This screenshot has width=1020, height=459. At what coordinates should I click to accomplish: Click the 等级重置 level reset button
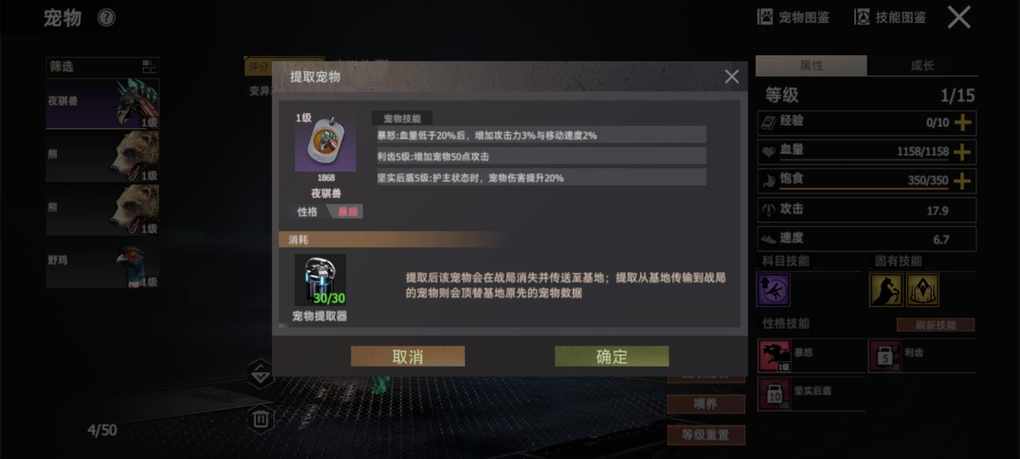click(706, 436)
